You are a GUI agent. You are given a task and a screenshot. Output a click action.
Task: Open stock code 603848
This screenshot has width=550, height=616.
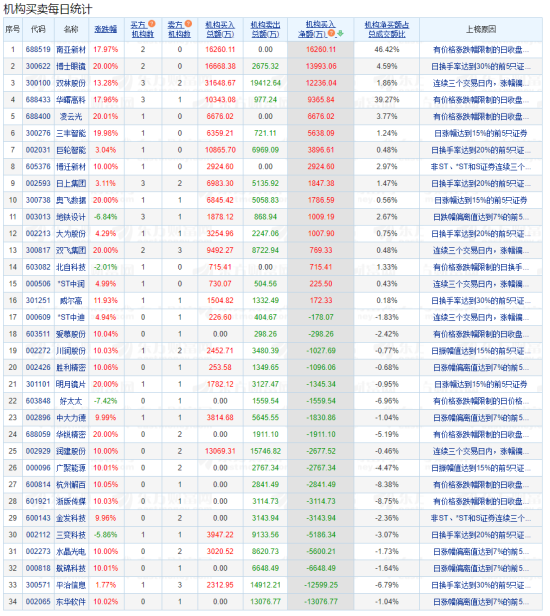point(38,401)
